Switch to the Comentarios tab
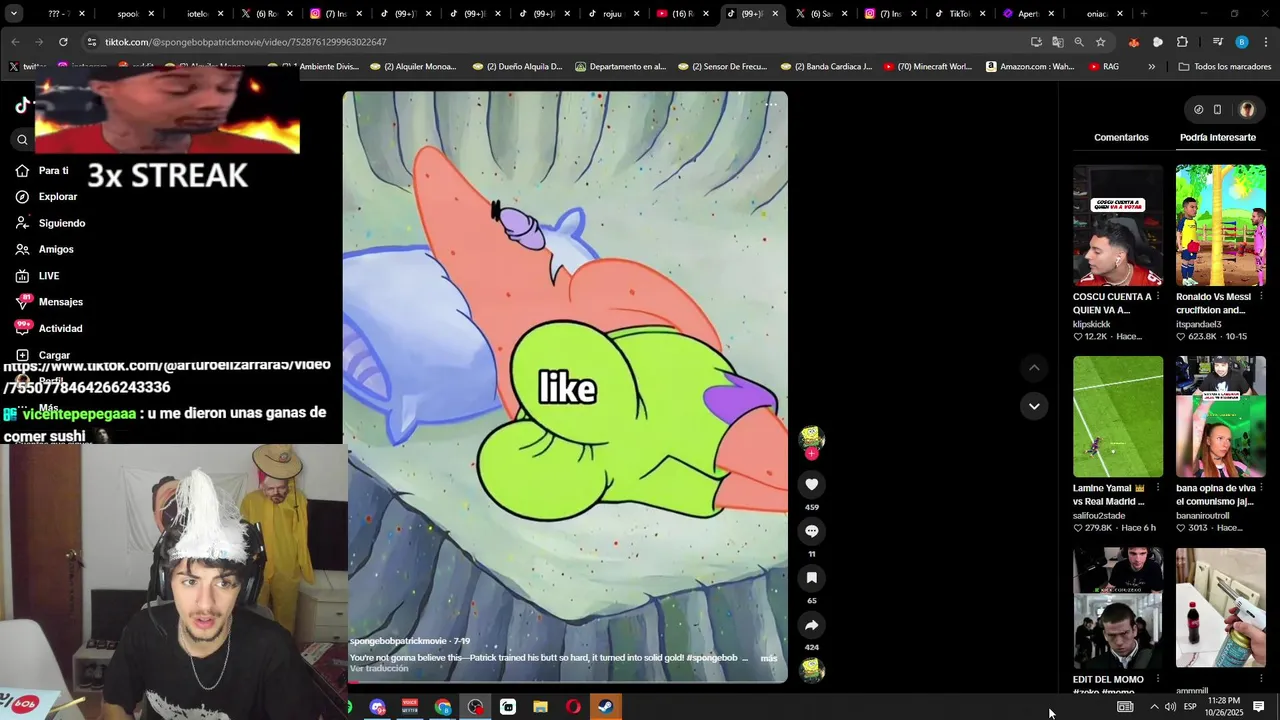The image size is (1280, 720). [x=1121, y=137]
